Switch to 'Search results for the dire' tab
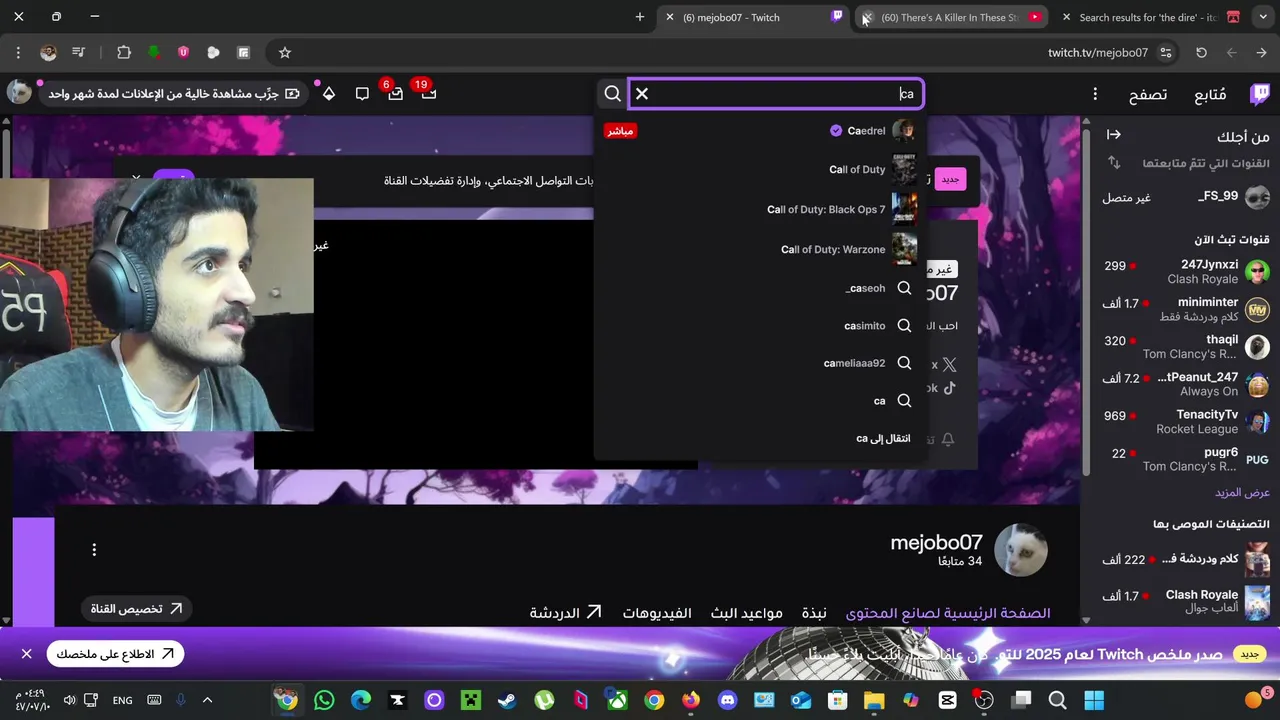The height and width of the screenshot is (720, 1280). coord(1150,17)
